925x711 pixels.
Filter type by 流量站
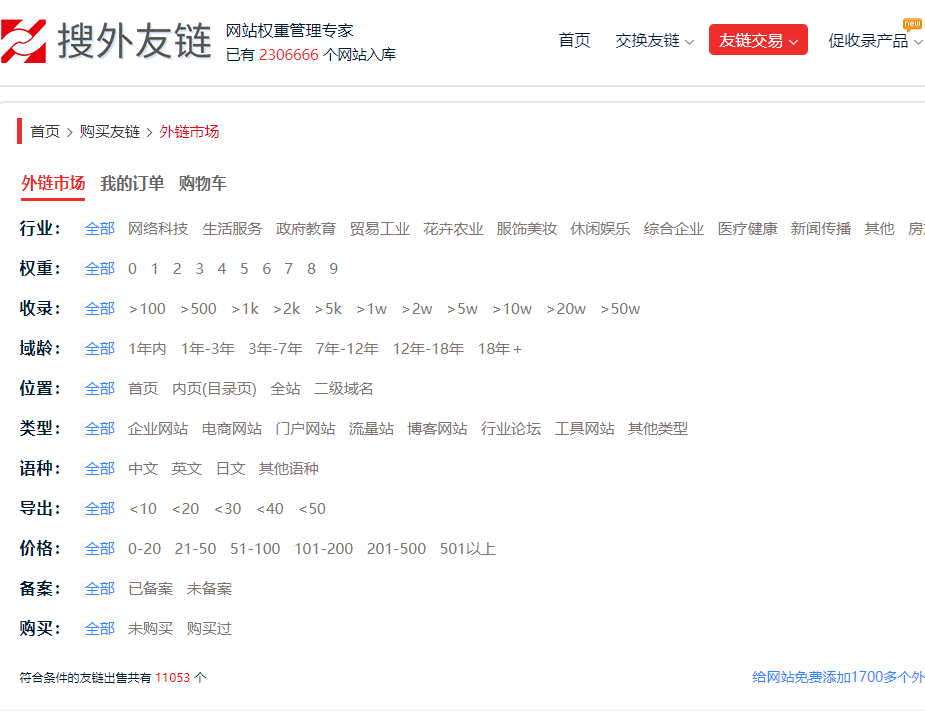pyautogui.click(x=371, y=429)
